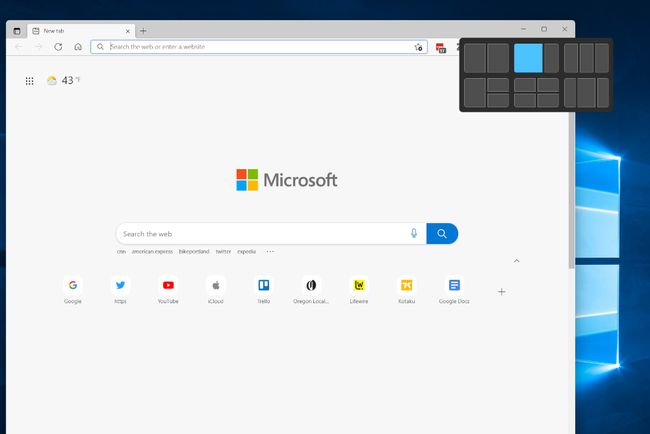Snap to bottom-right quadrant of four-grid layout

point(548,100)
